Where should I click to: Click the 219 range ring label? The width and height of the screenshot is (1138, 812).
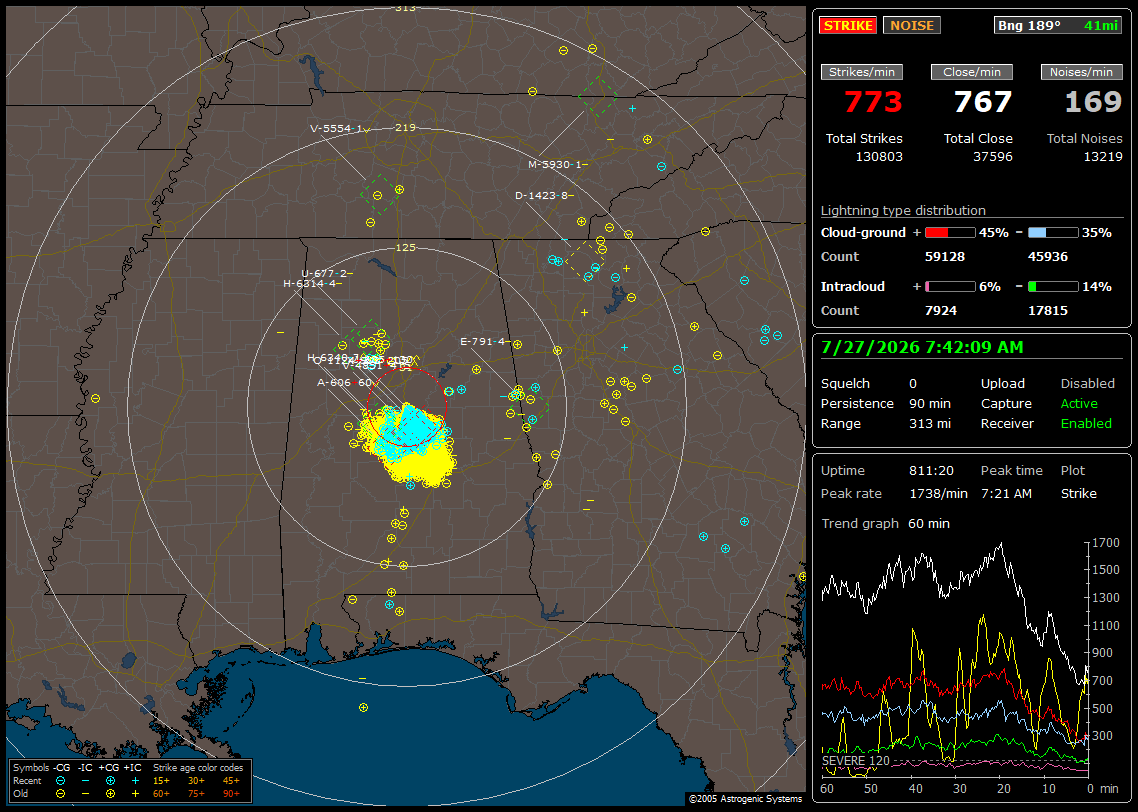click(x=405, y=128)
